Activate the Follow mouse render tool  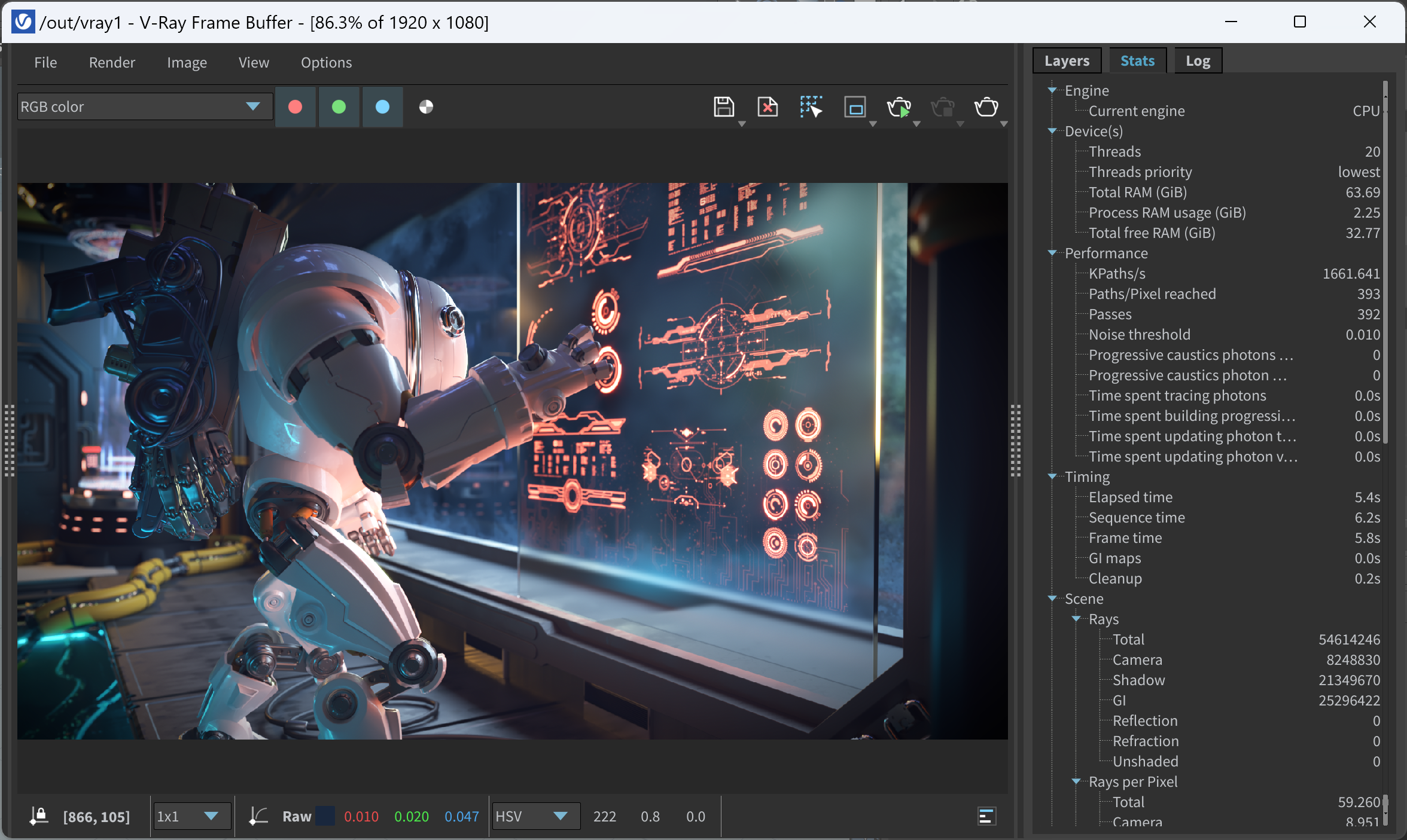811,107
